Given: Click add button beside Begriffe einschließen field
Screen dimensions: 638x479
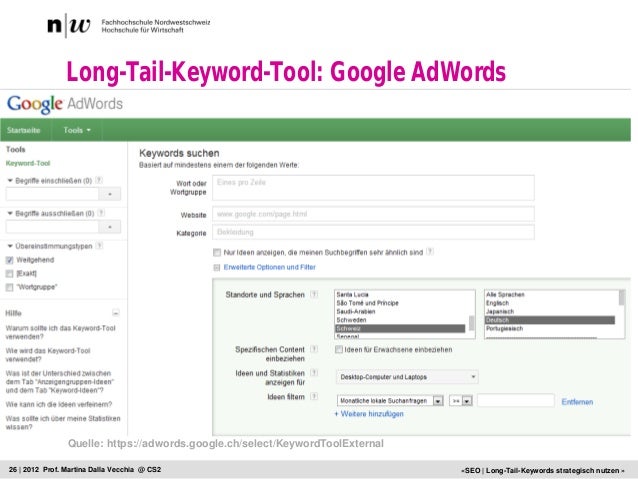Looking at the screenshot, I should 110,194.
